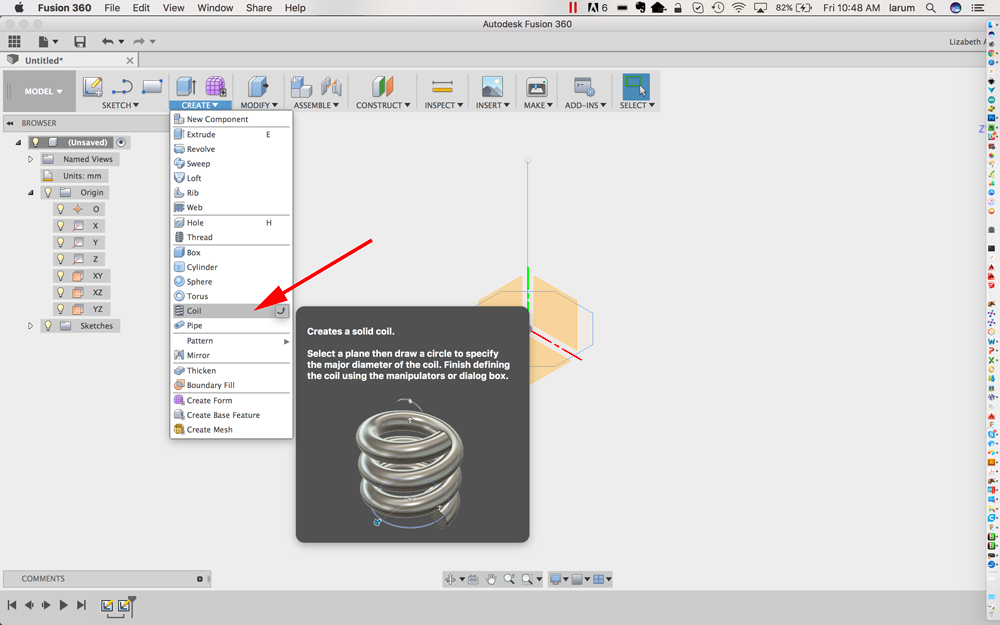Click the Look At icon

click(473, 579)
